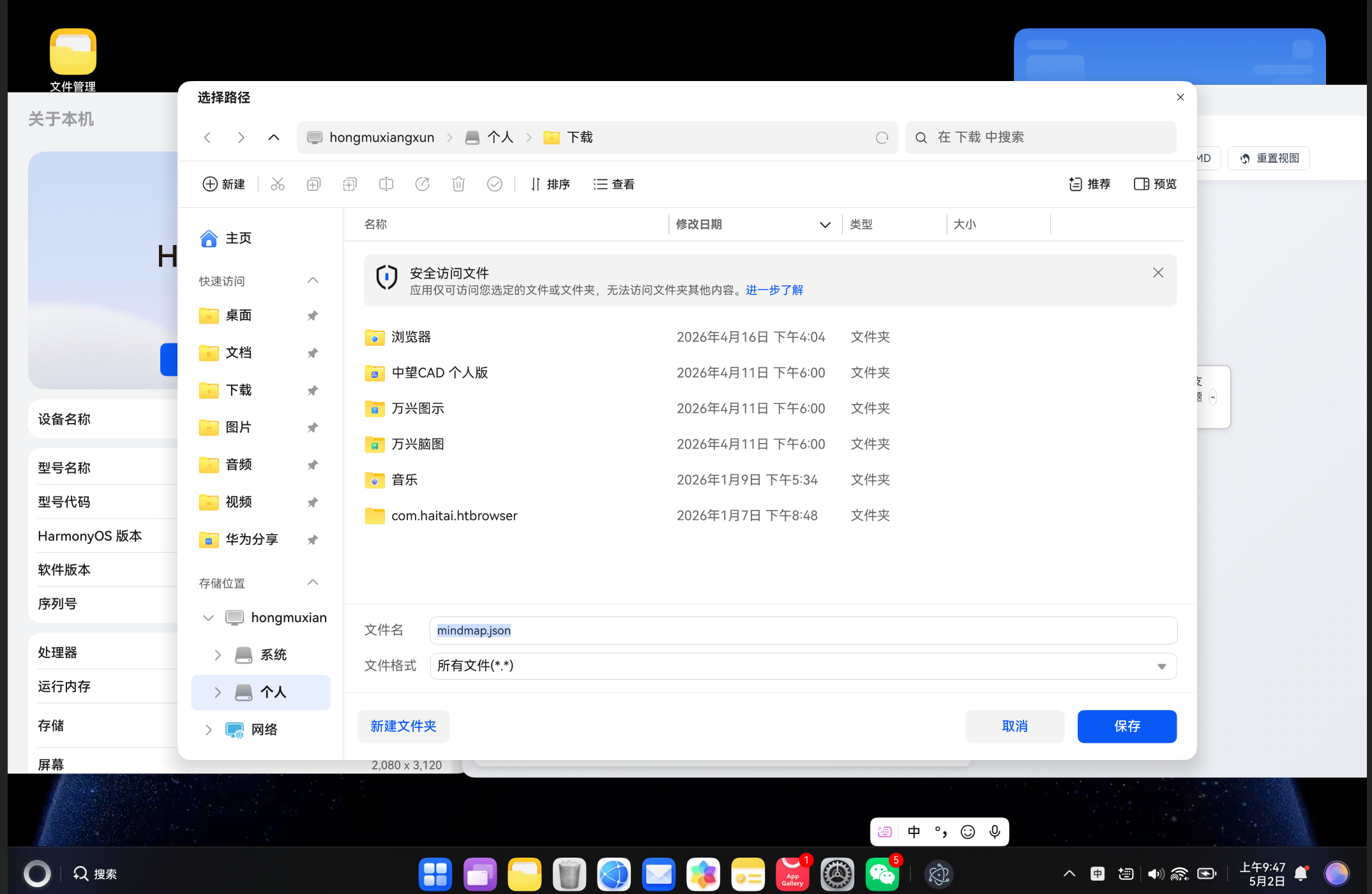This screenshot has width=1372, height=894.
Task: Click the 取消 button
Action: (x=1014, y=726)
